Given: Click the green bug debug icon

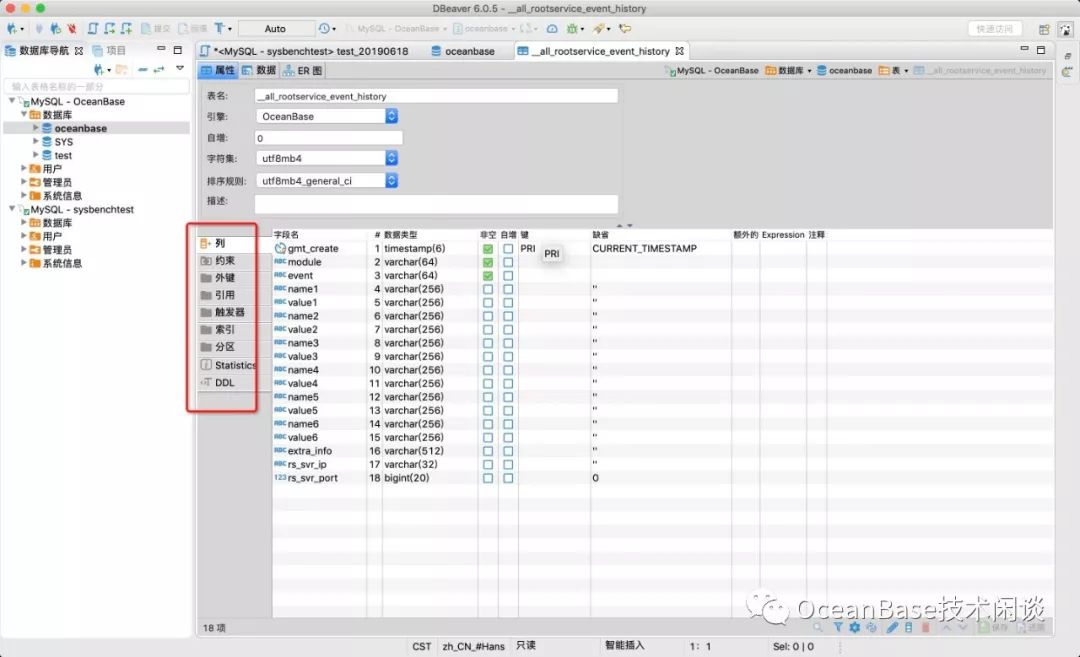Looking at the screenshot, I should pos(572,28).
